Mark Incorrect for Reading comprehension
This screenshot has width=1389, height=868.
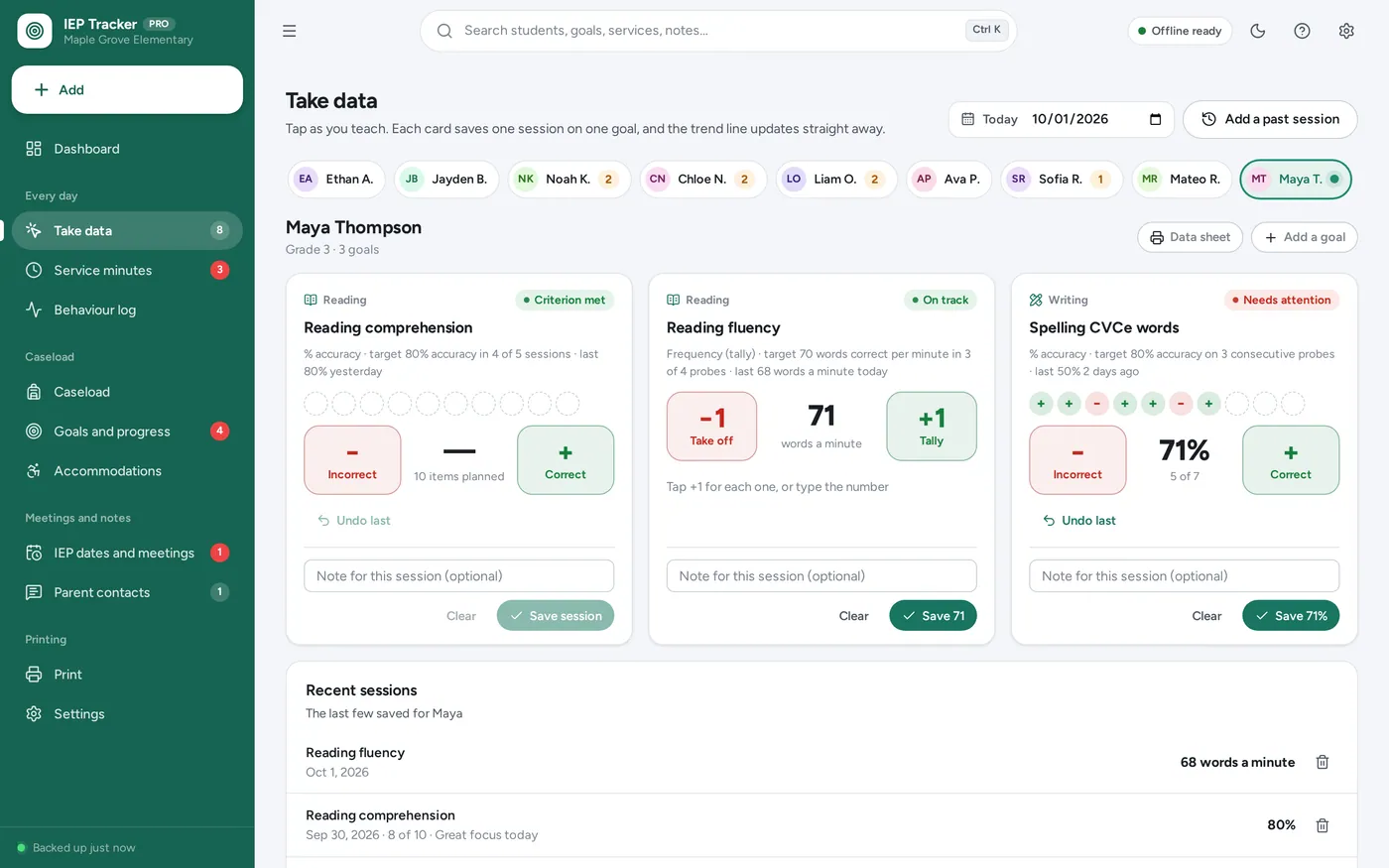point(352,460)
